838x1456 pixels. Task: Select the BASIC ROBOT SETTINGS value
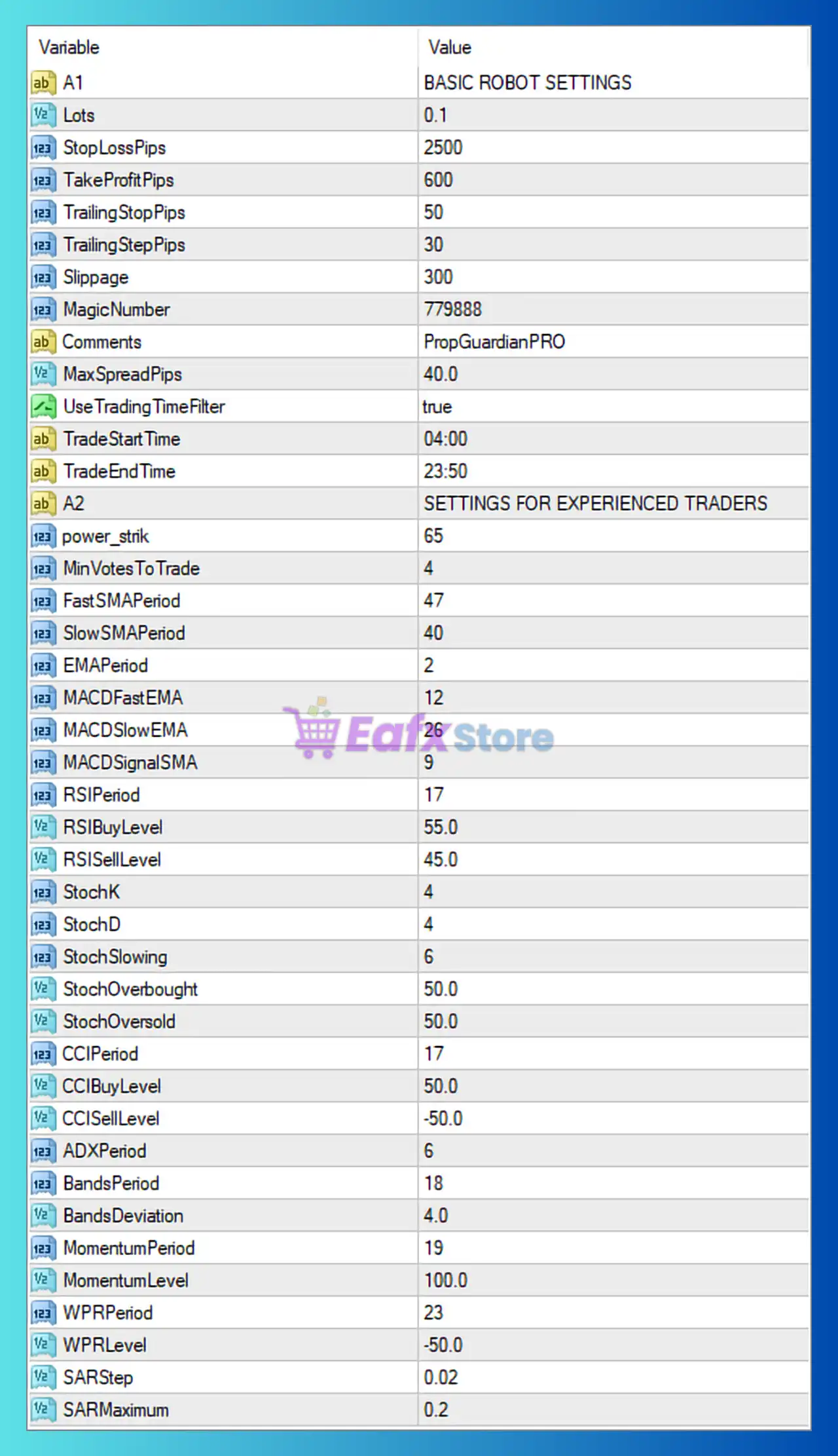528,83
